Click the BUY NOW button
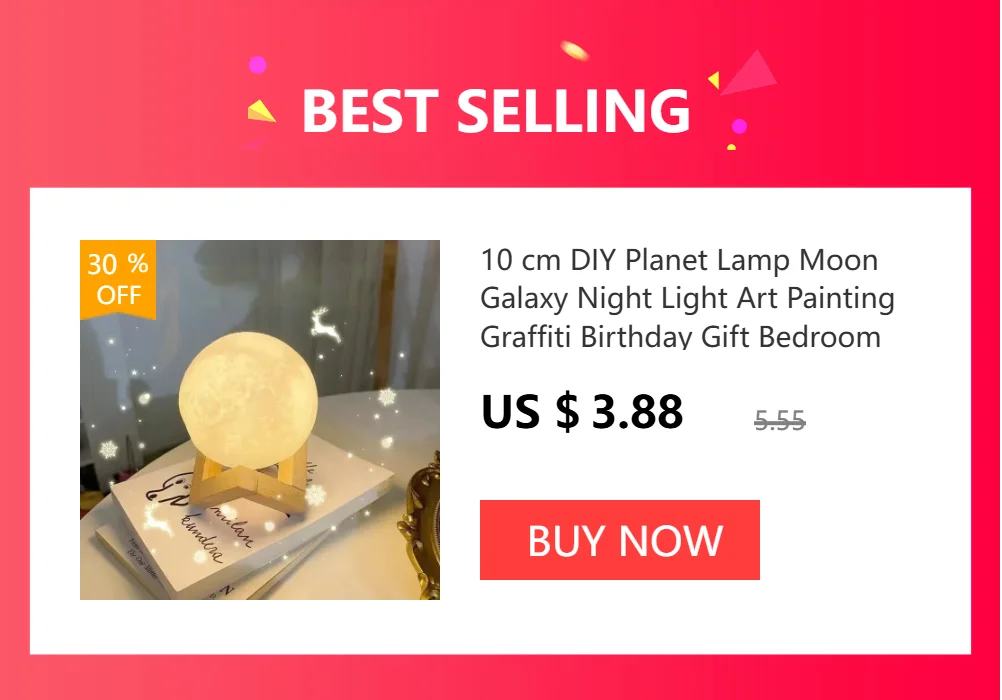Screen dimensions: 1002x700 click(x=619, y=540)
